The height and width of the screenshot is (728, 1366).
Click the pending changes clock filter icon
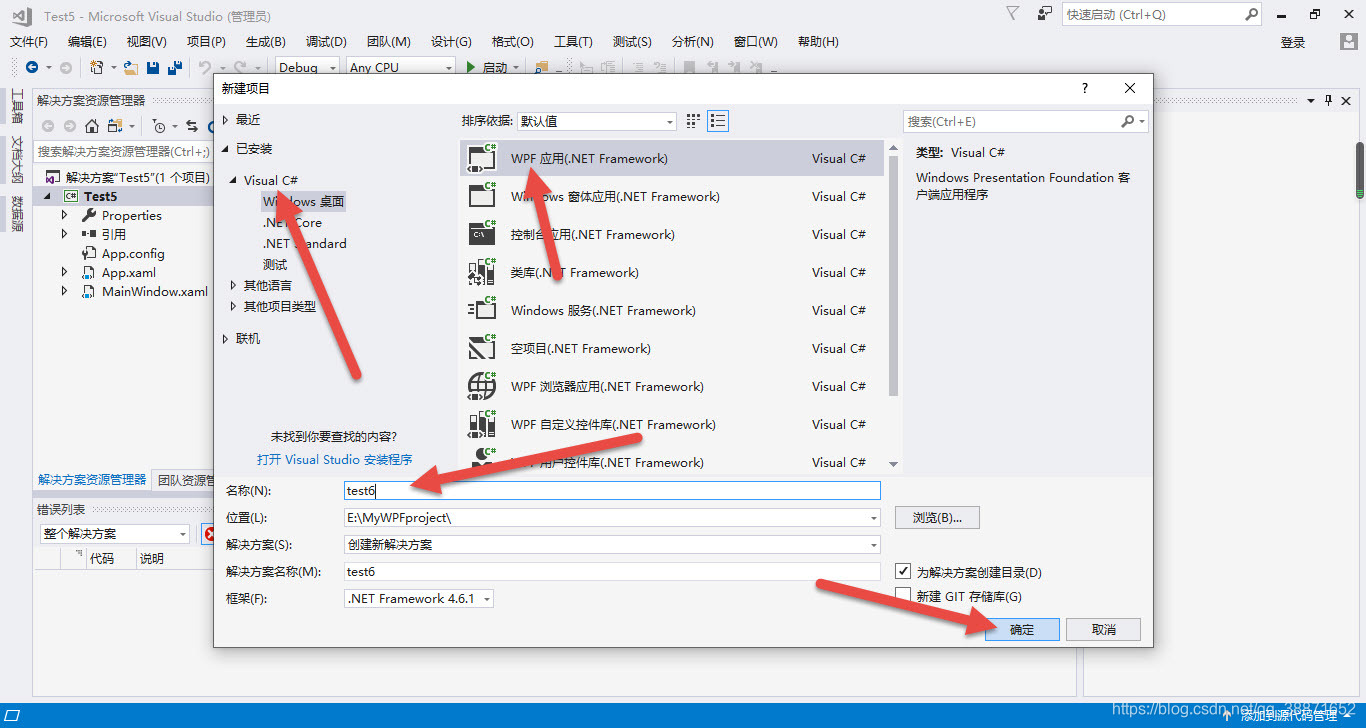point(159,126)
